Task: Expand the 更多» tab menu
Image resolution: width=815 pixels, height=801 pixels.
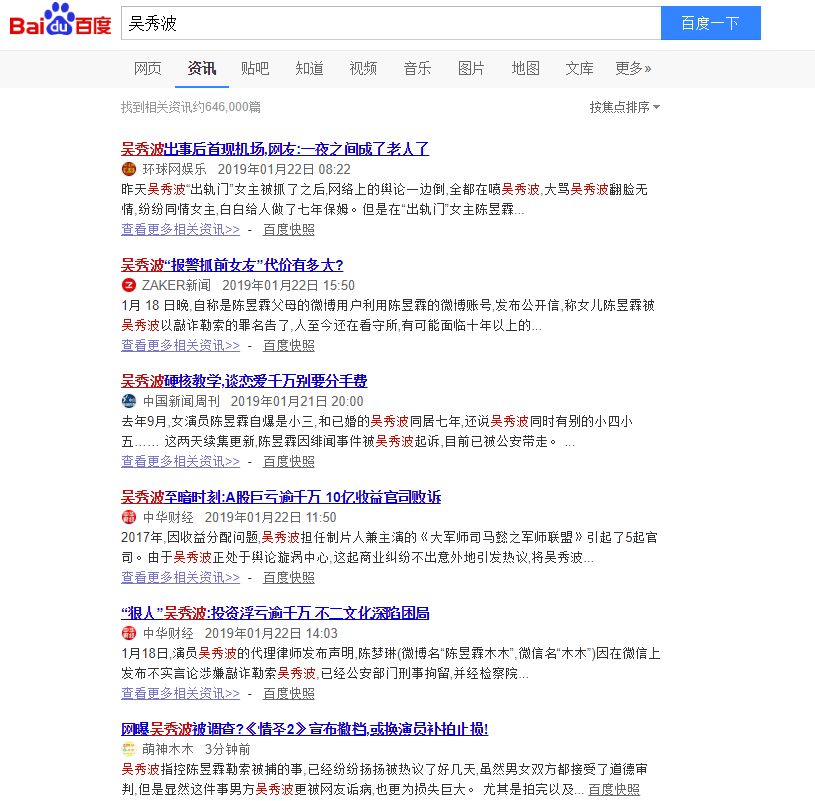Action: point(633,68)
